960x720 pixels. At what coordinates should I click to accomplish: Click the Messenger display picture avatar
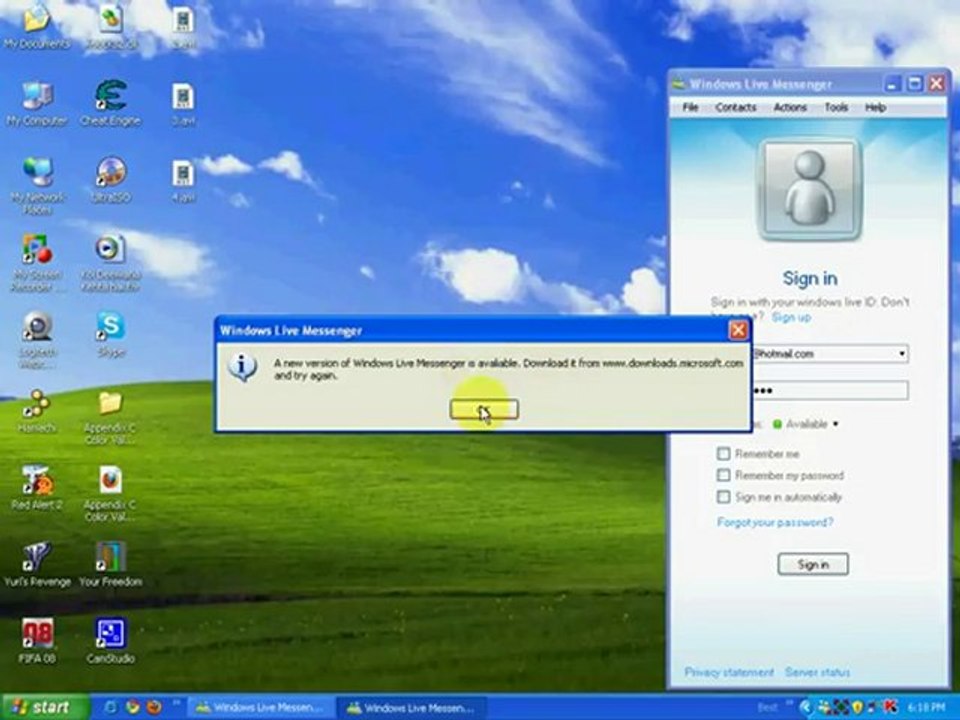tap(809, 190)
